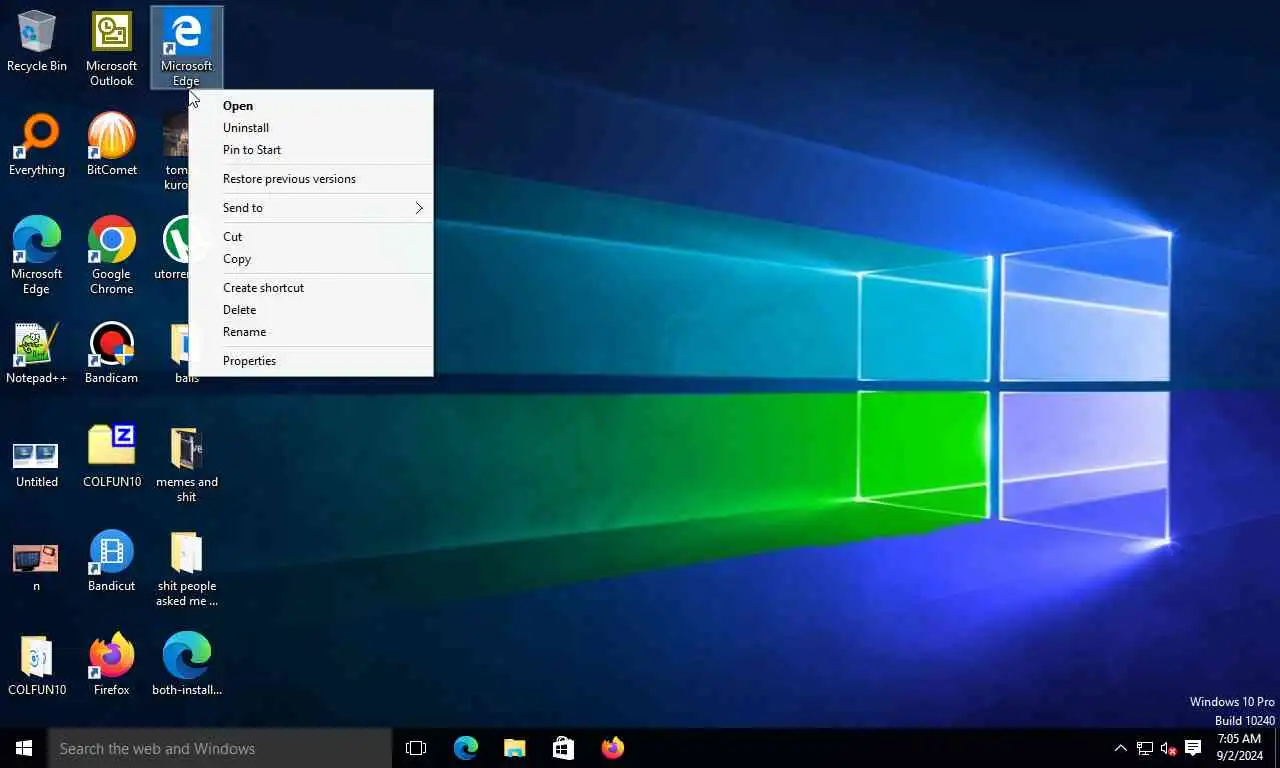
Task: Choose Uninstall in the context menu
Action: (311, 128)
